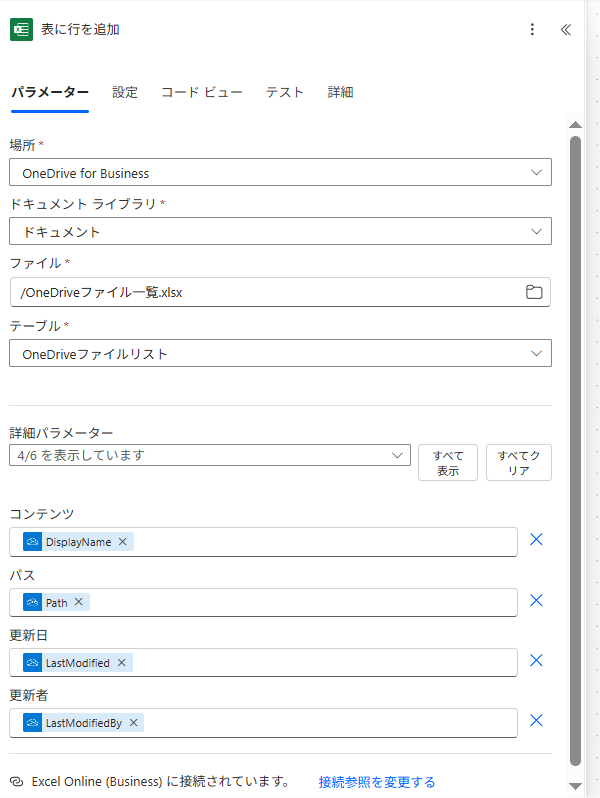Click inside the パス input field
Viewport: 600px width, 798px height.
[x=263, y=603]
